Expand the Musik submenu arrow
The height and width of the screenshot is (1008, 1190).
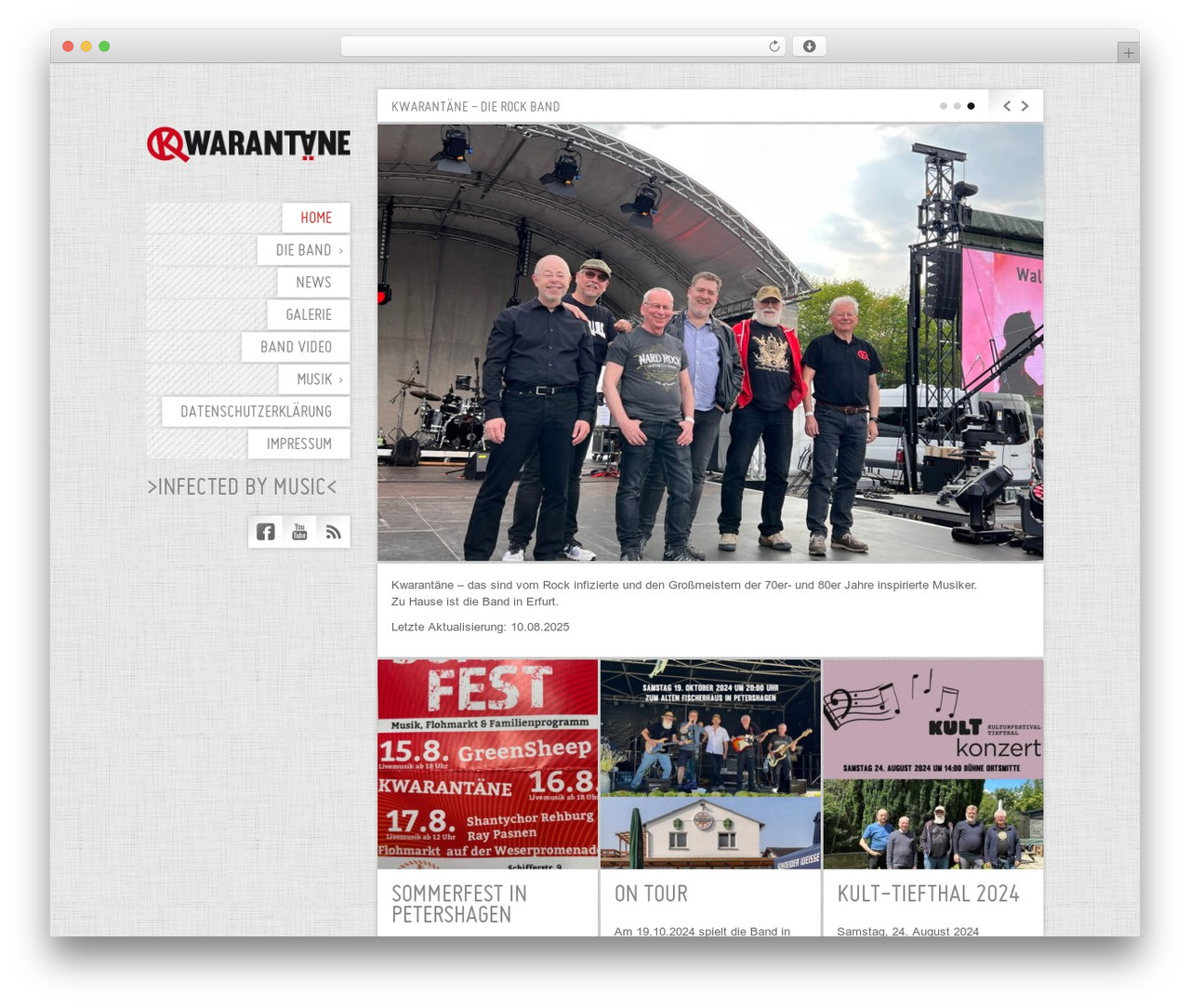point(341,379)
